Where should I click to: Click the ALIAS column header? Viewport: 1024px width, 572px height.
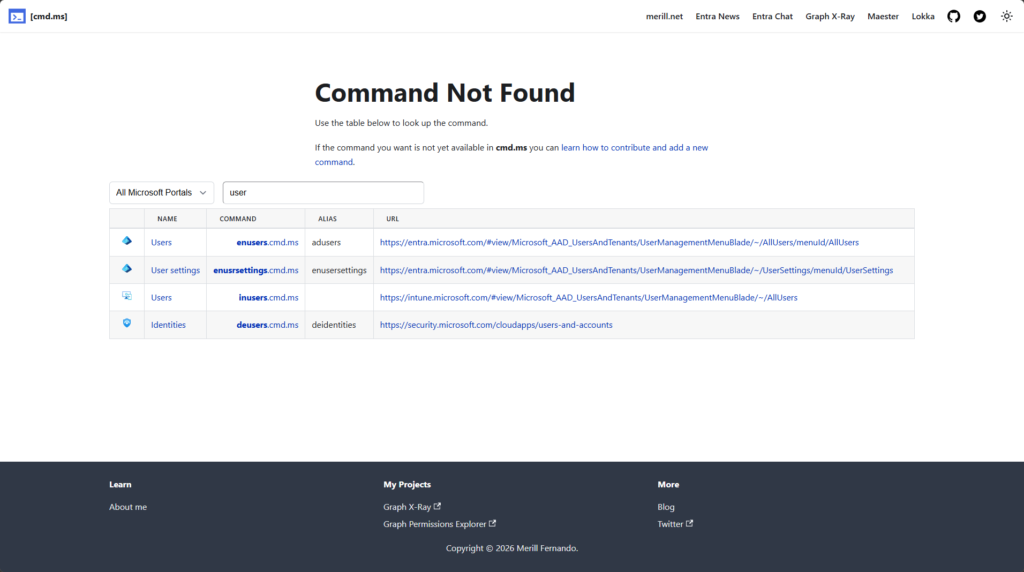[327, 219]
